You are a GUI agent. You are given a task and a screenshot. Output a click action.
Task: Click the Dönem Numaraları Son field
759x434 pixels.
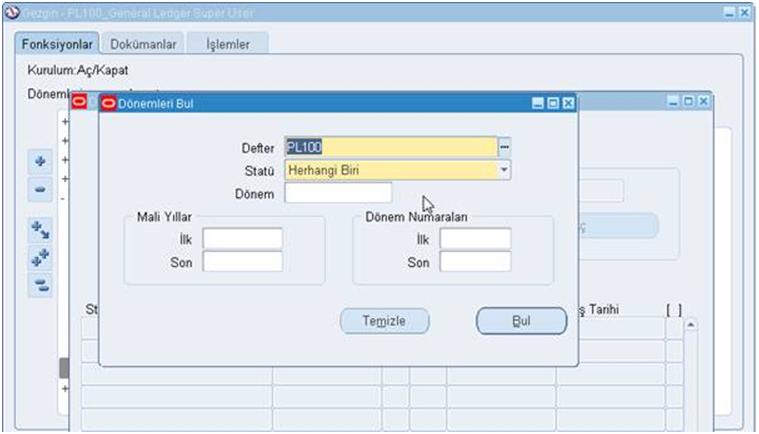pyautogui.click(x=475, y=262)
